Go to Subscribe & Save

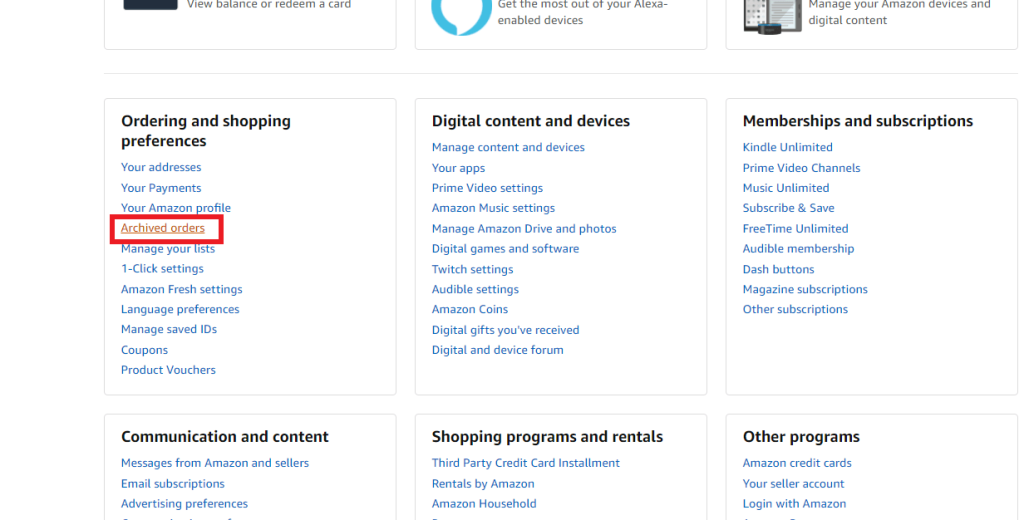[788, 208]
